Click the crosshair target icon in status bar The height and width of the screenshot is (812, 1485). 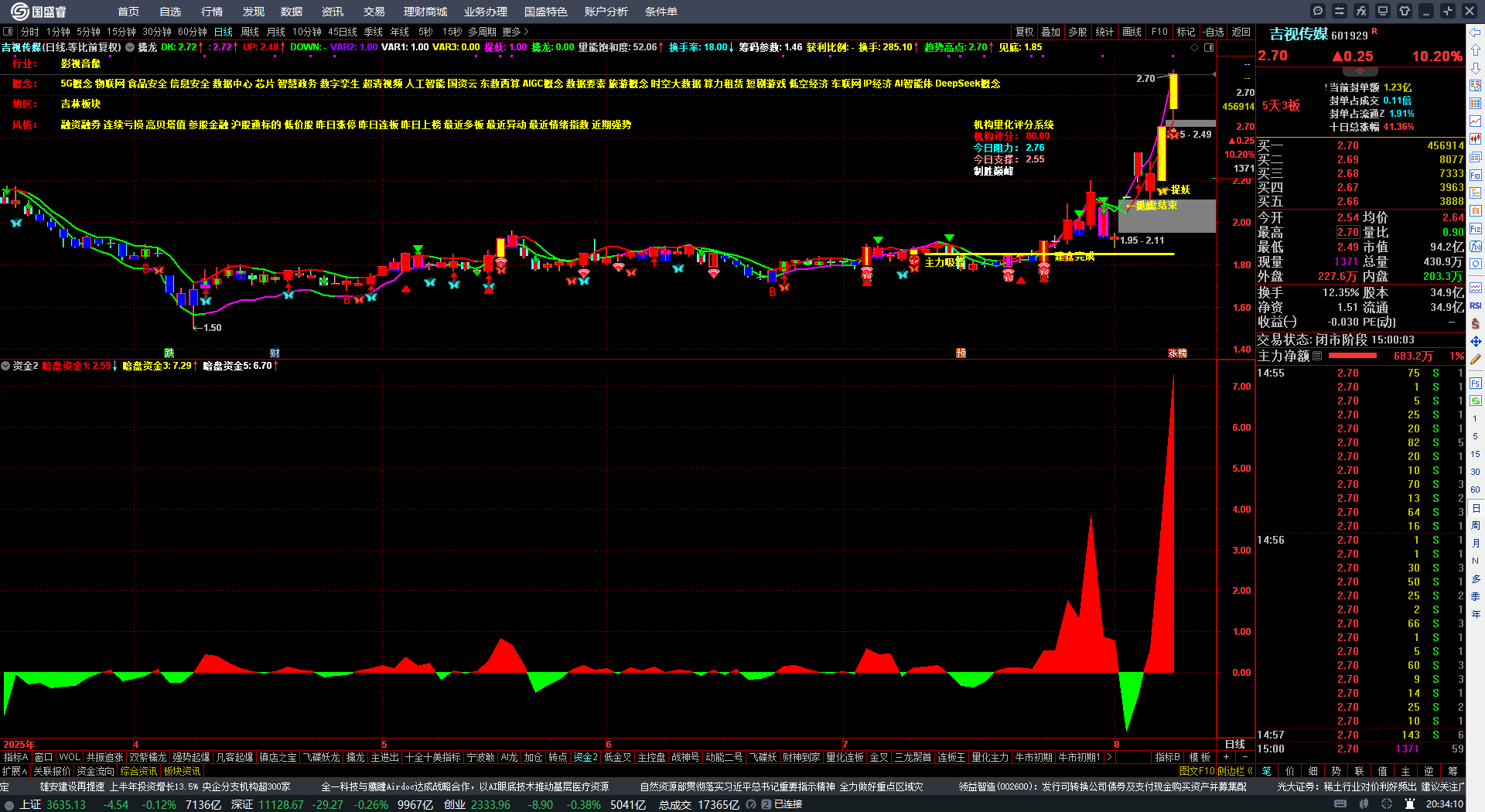click(x=1388, y=804)
